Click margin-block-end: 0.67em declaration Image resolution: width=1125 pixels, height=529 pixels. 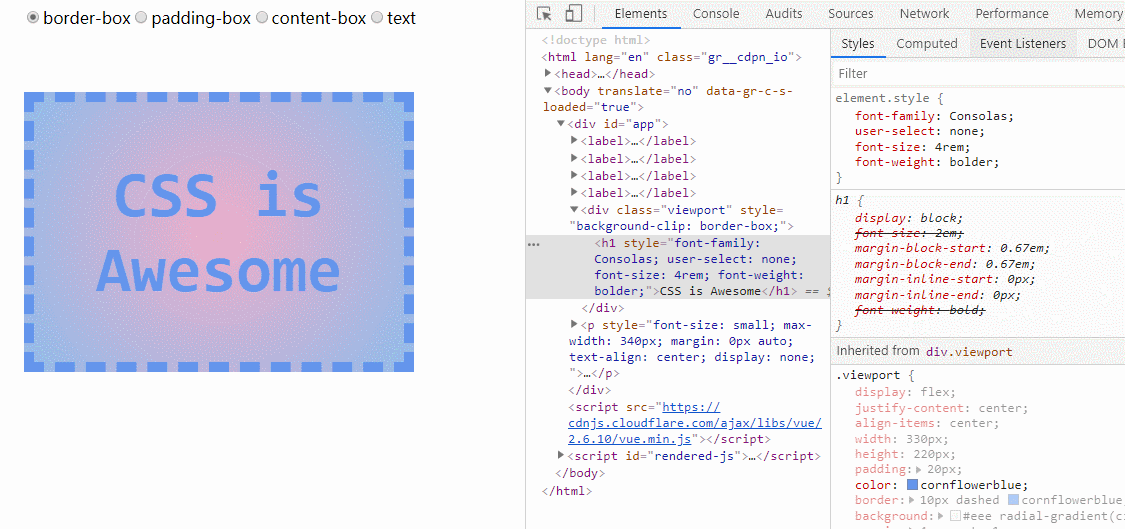click(x=944, y=264)
